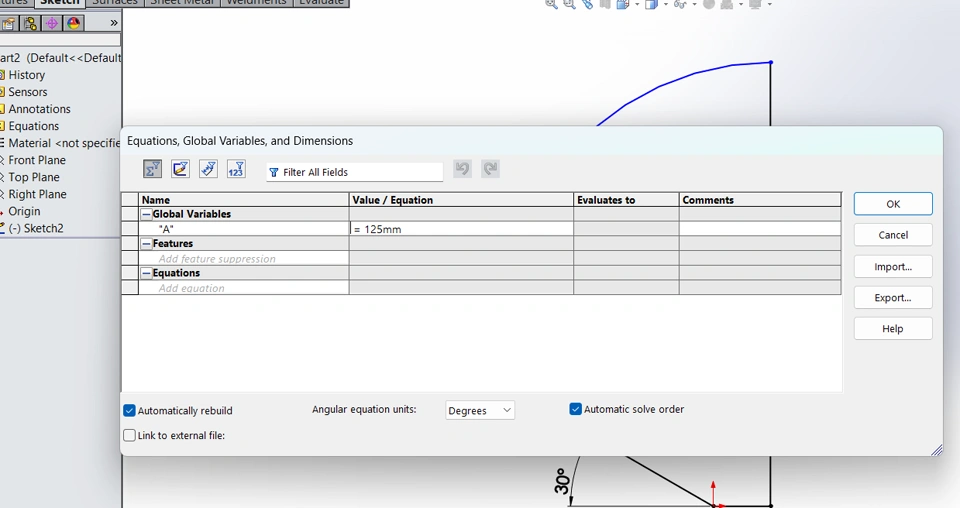Expand more FeatureManager tabs with the » chevron
The width and height of the screenshot is (960, 508).
113,23
